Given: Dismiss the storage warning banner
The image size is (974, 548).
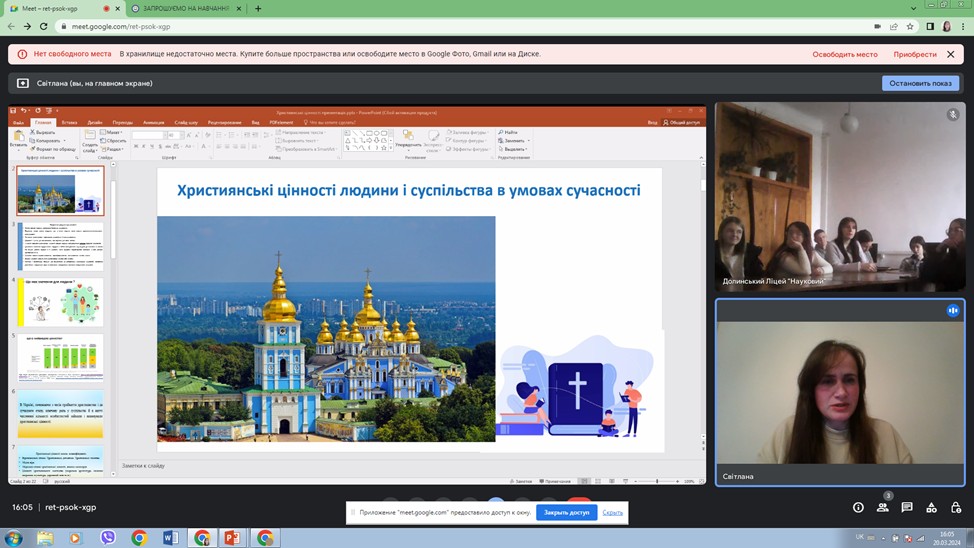Looking at the screenshot, I should [950, 54].
